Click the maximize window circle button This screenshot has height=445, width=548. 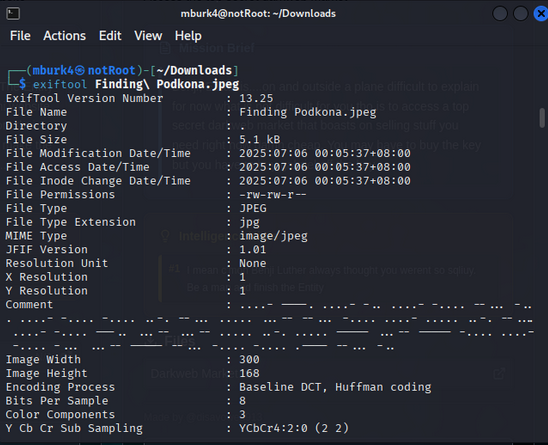520,14
